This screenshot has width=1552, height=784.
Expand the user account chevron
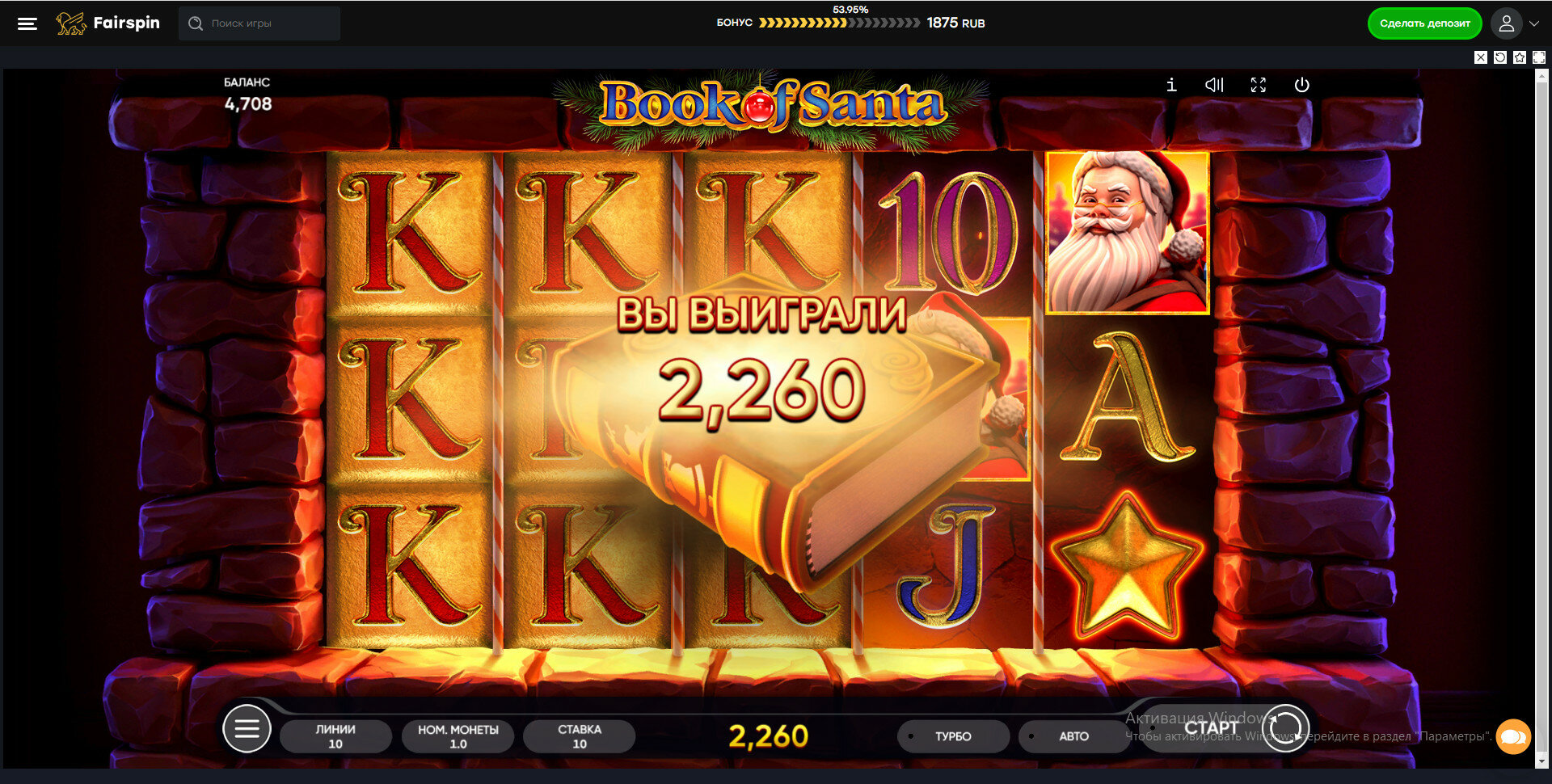(x=1533, y=23)
